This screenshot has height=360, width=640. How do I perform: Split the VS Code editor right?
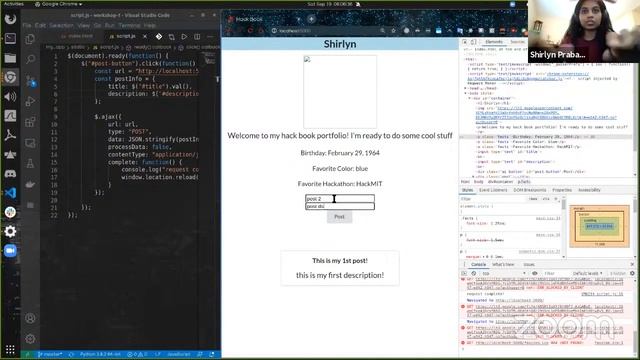click(x=197, y=36)
